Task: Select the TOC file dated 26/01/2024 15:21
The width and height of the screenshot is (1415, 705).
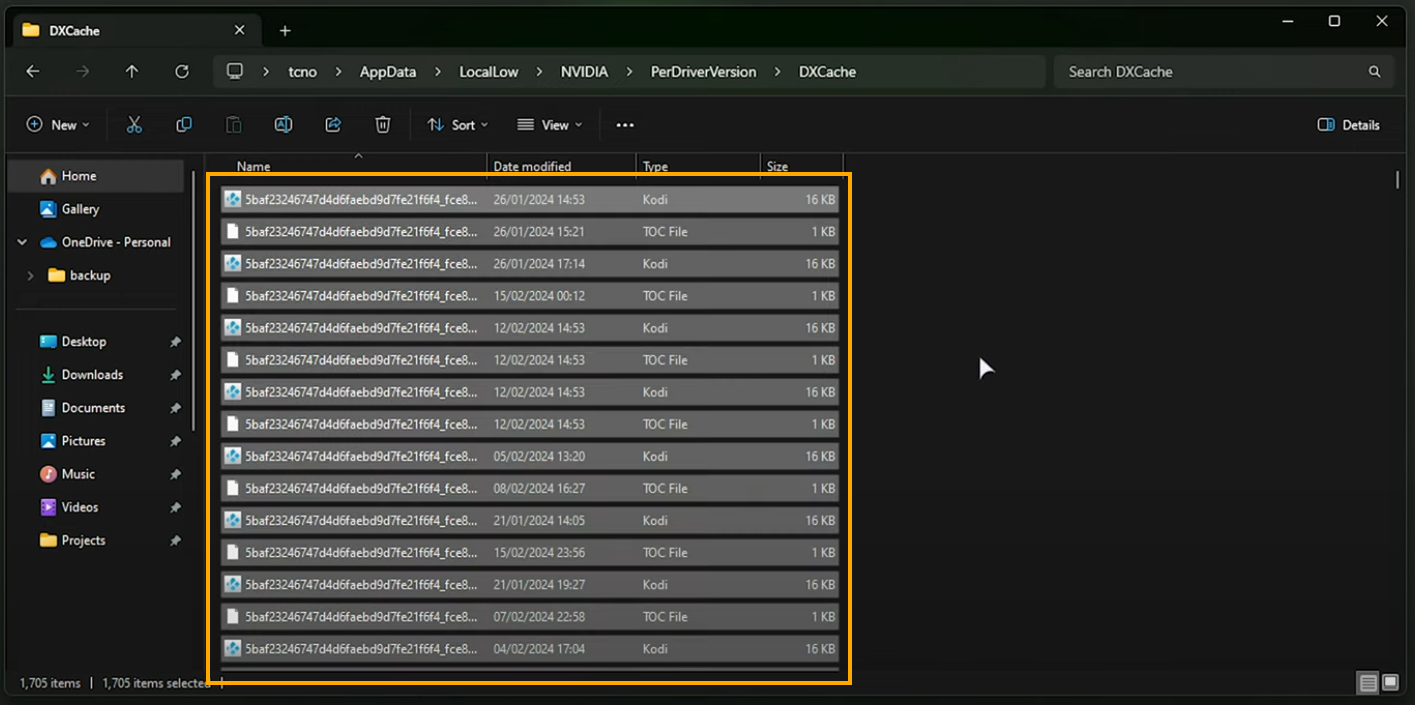Action: [530, 232]
